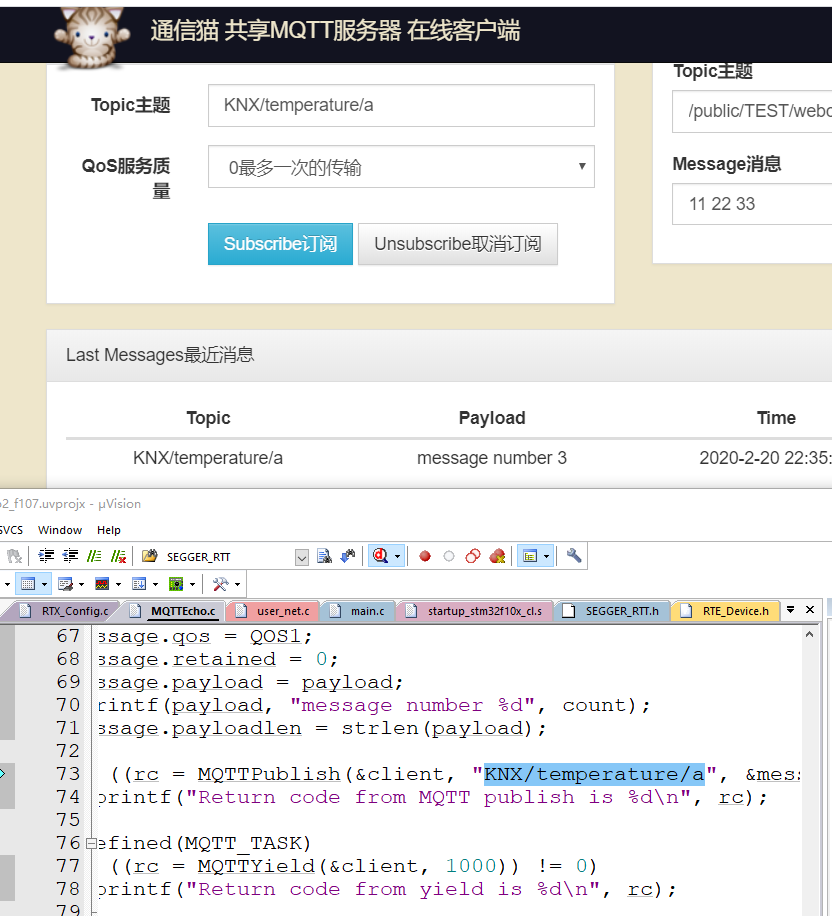Click the comment selection icon
The height and width of the screenshot is (916, 832).
click(94, 556)
